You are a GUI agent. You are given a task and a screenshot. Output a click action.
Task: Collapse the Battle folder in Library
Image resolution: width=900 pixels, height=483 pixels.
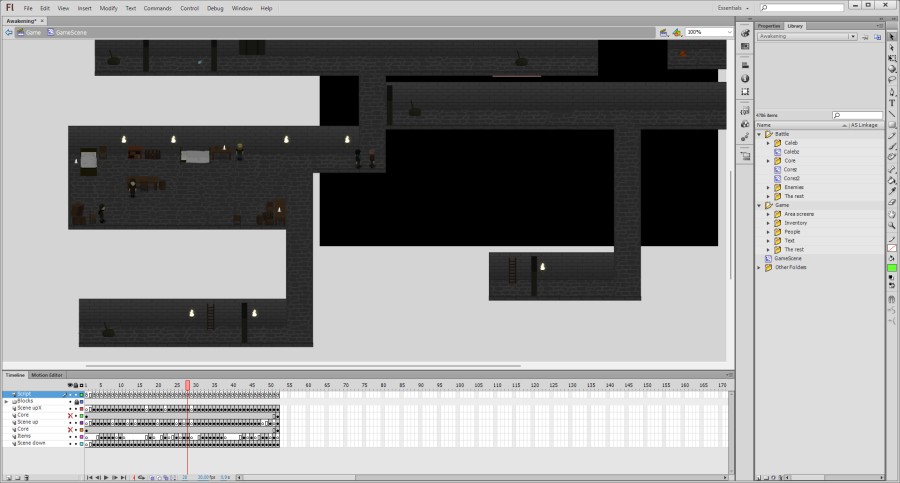[x=759, y=134]
